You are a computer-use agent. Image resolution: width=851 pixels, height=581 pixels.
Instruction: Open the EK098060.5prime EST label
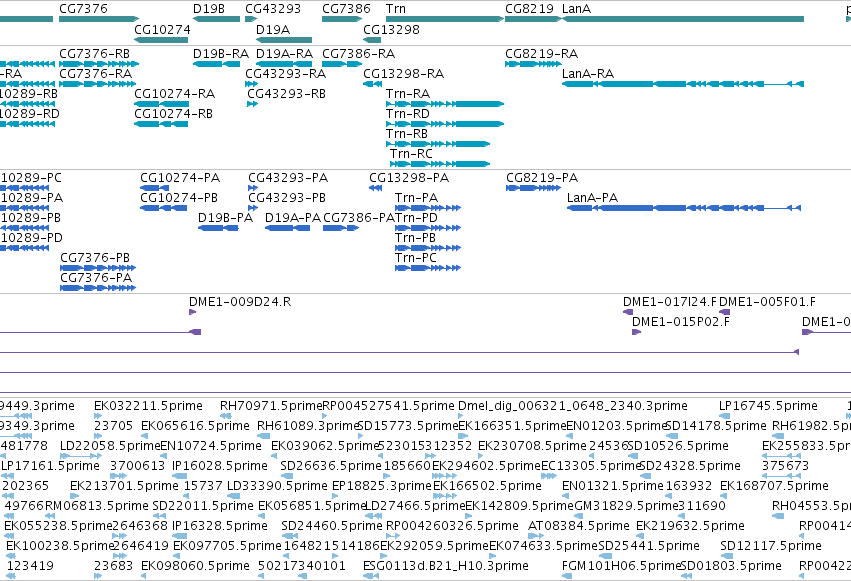[195, 566]
